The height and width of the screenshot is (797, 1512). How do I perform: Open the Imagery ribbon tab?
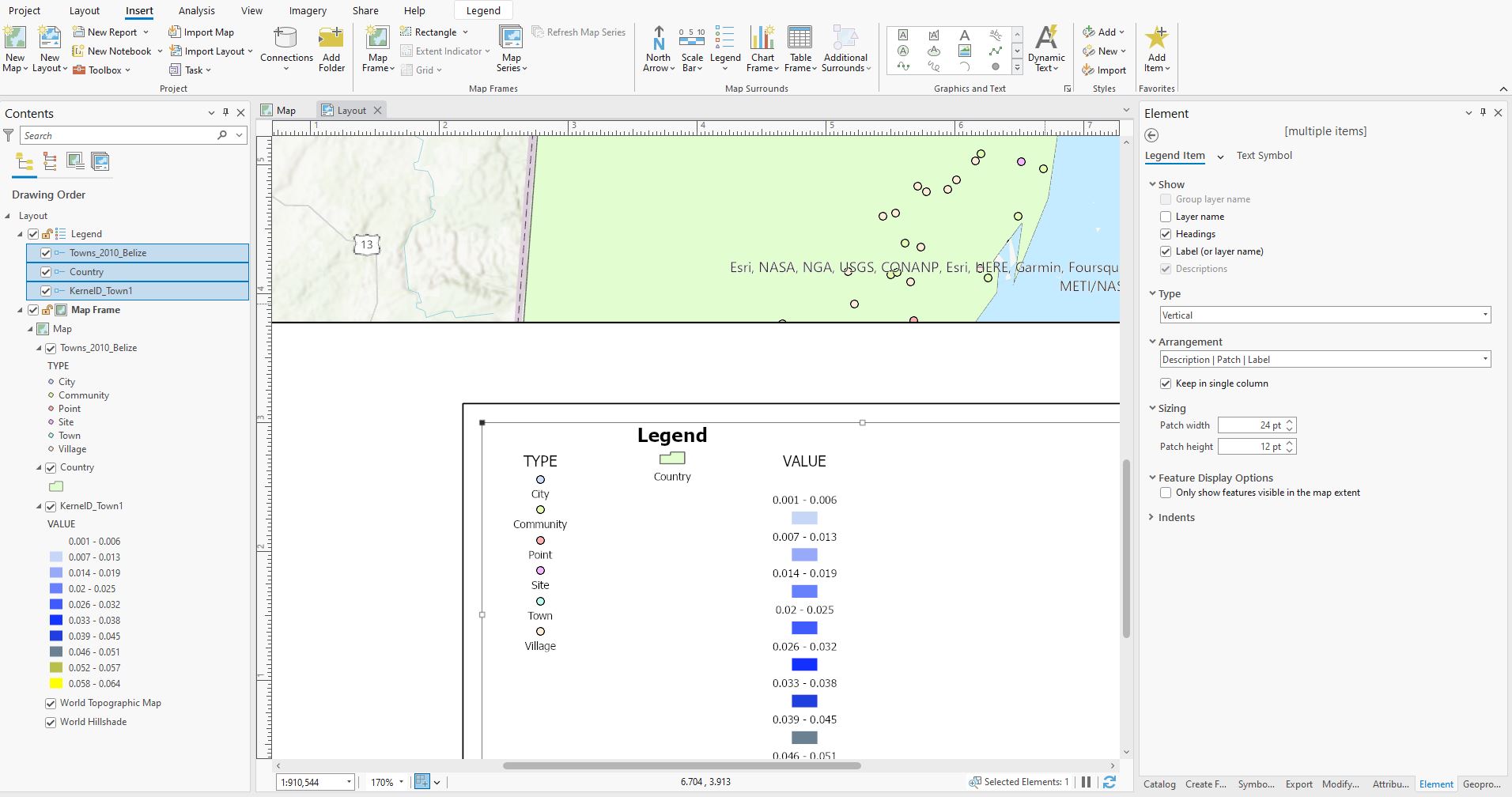(x=306, y=10)
